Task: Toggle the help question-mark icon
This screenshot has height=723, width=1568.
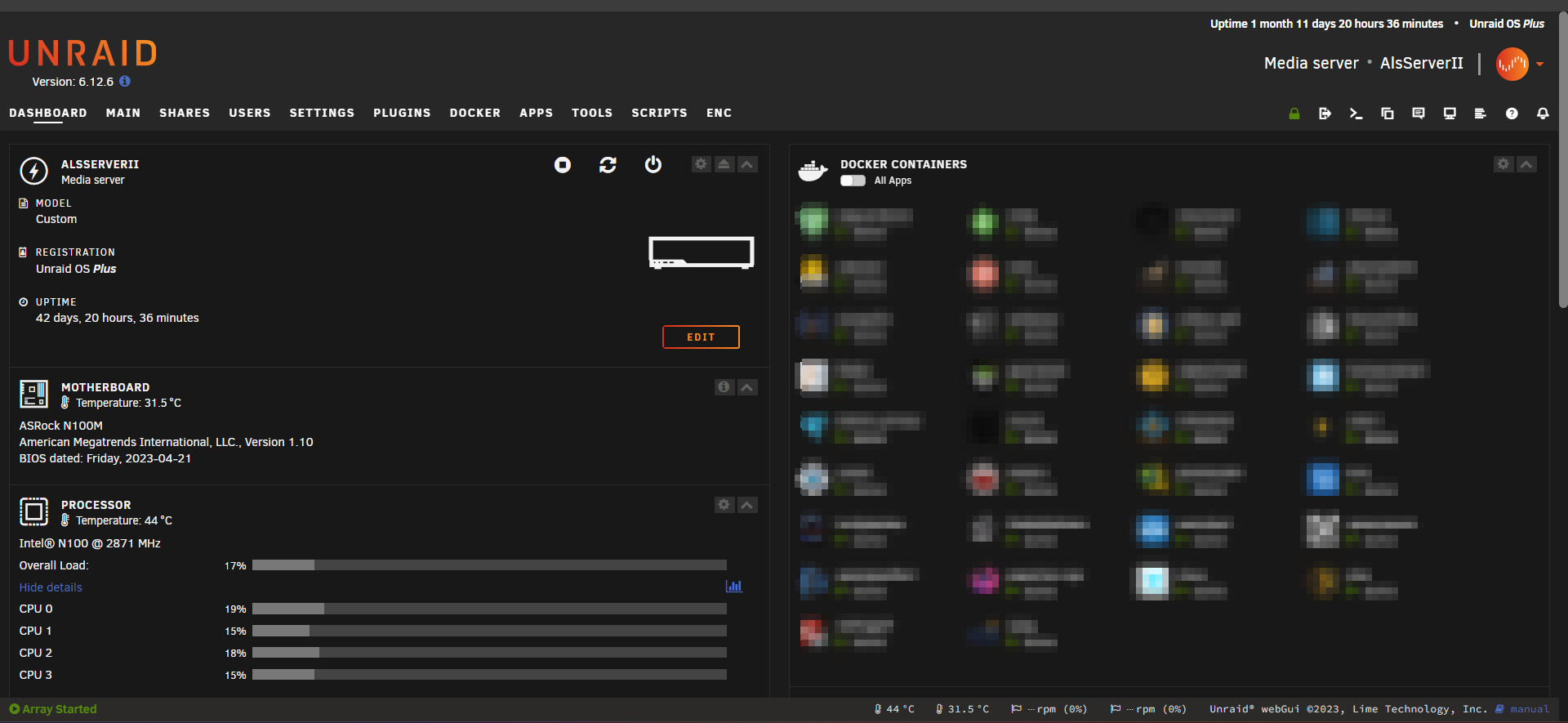Action: [1512, 114]
